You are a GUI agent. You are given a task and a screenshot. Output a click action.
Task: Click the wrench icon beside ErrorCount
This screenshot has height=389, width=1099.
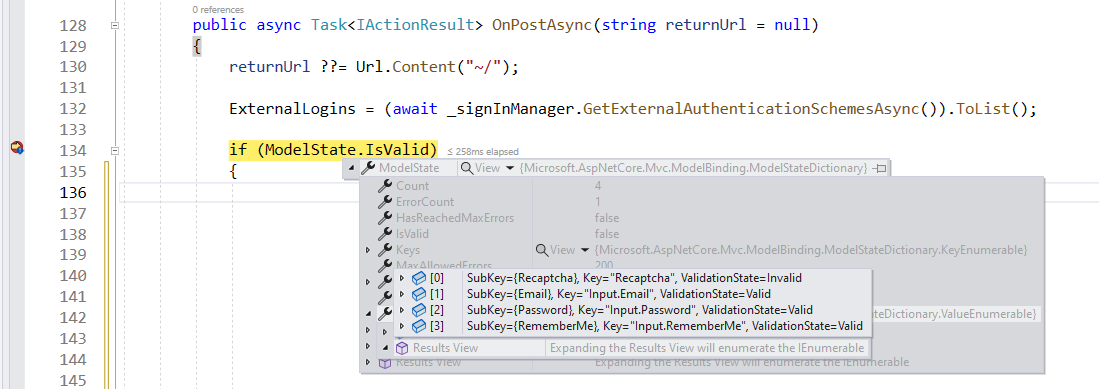click(x=385, y=202)
